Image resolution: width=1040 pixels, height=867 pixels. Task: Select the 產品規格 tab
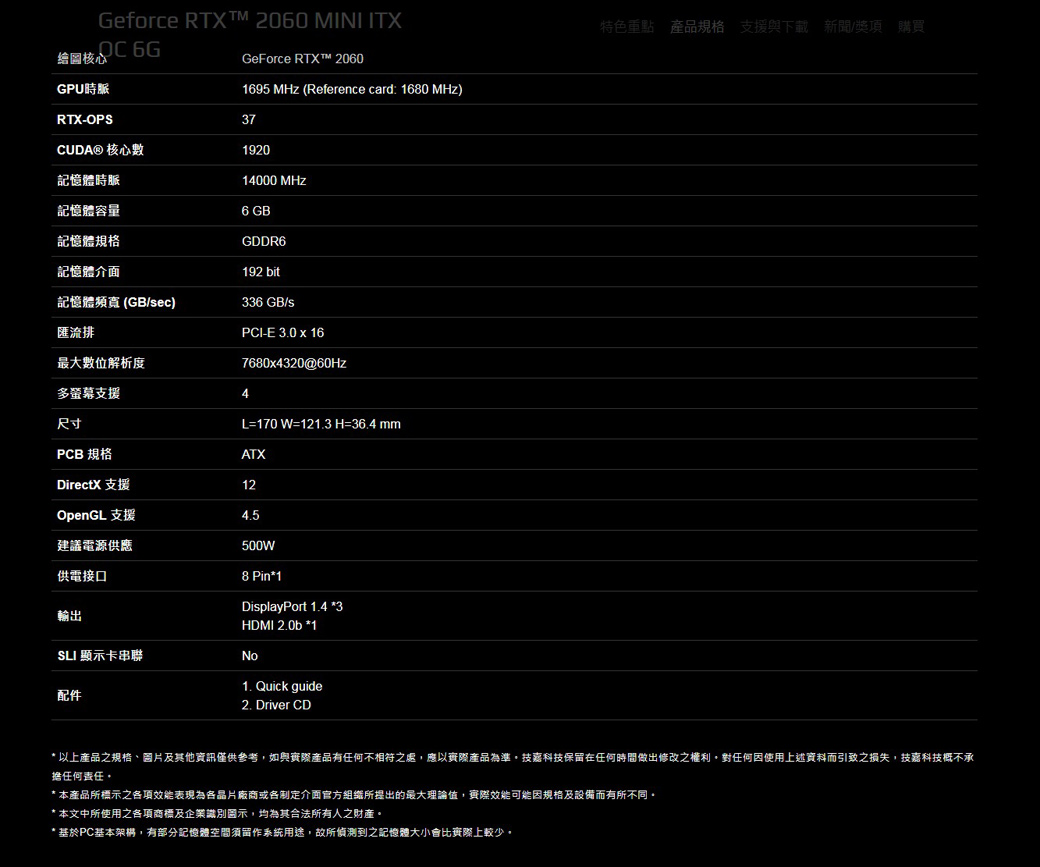point(697,27)
